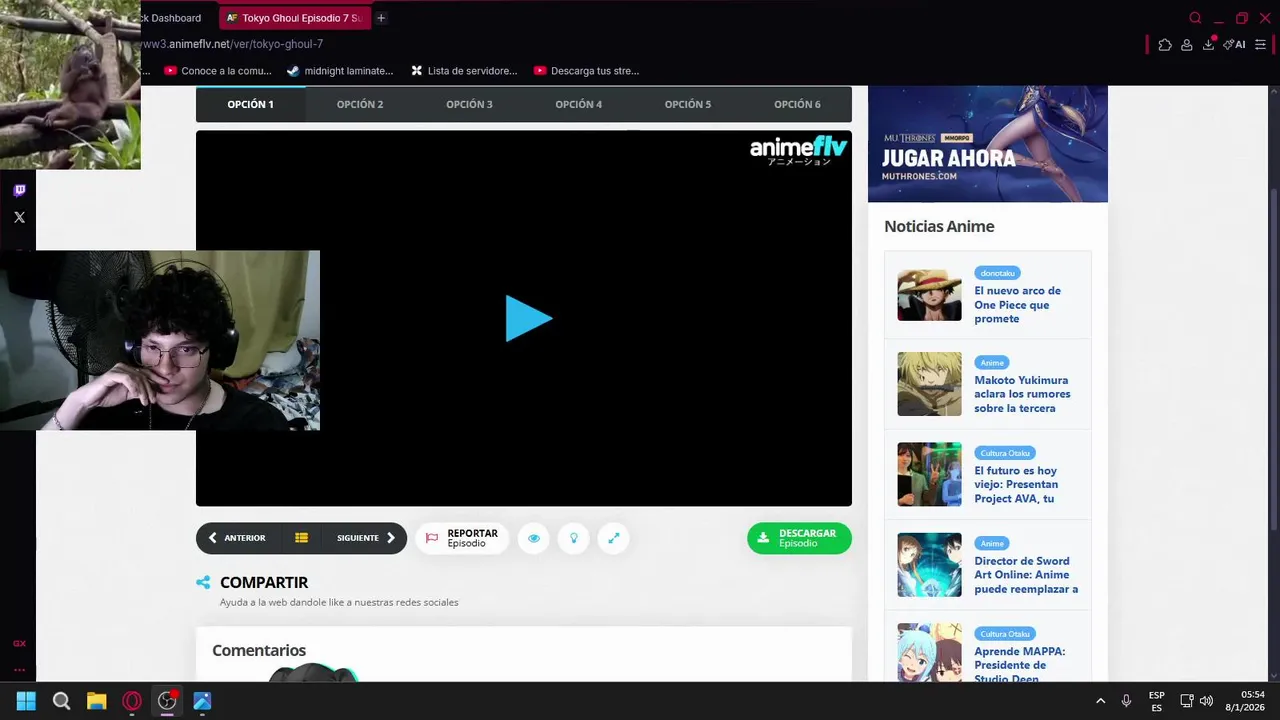1280x720 pixels.
Task: Open 'Lista de servidore...' bookmark
Action: point(463,71)
